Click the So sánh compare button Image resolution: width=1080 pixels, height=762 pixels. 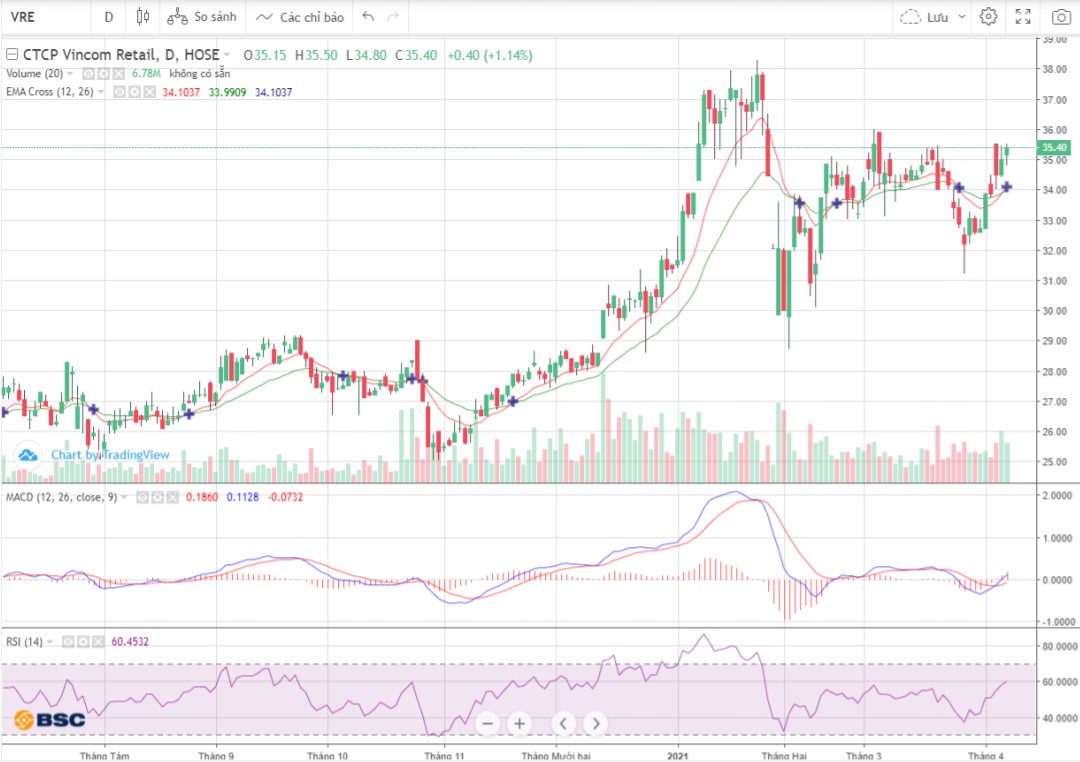203,17
